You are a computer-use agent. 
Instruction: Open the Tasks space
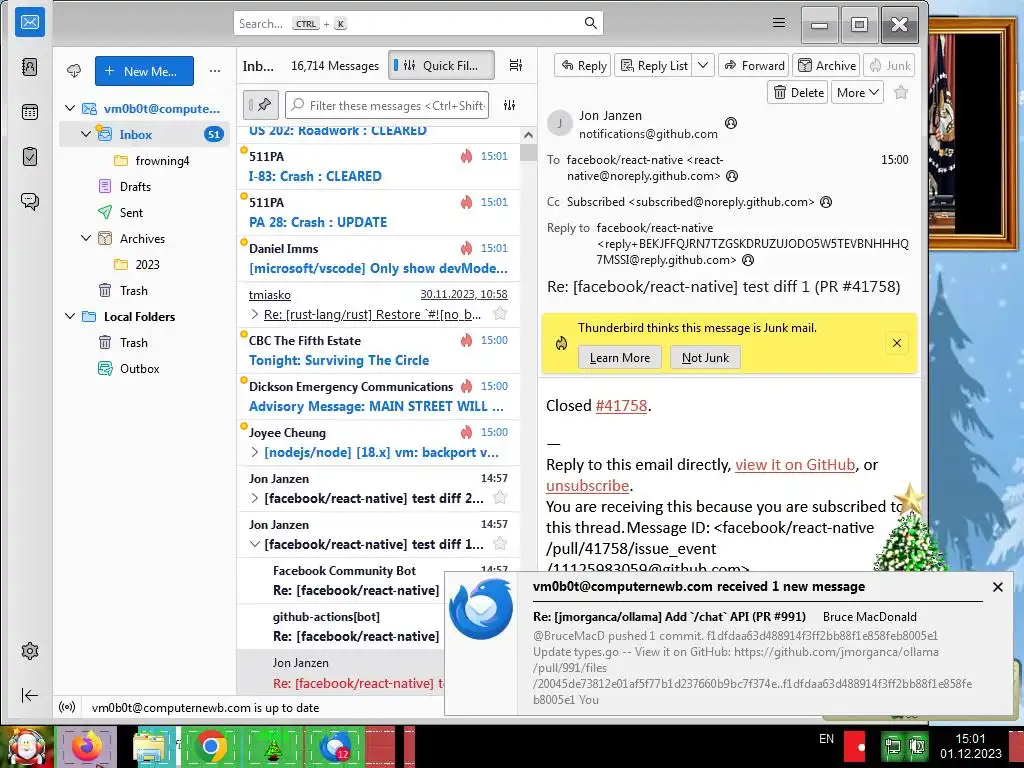[30, 157]
